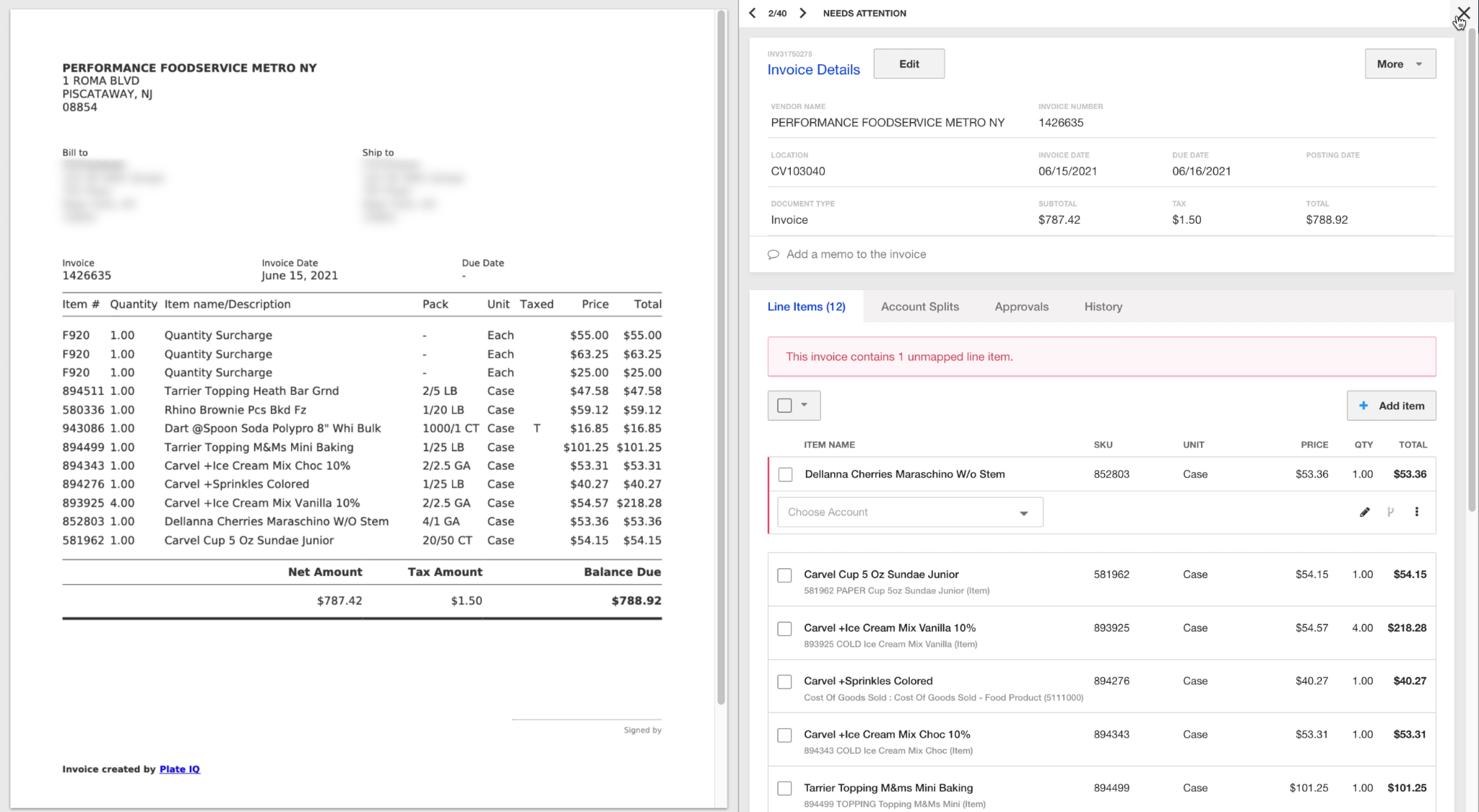Go to the next invoice arrow

[802, 13]
